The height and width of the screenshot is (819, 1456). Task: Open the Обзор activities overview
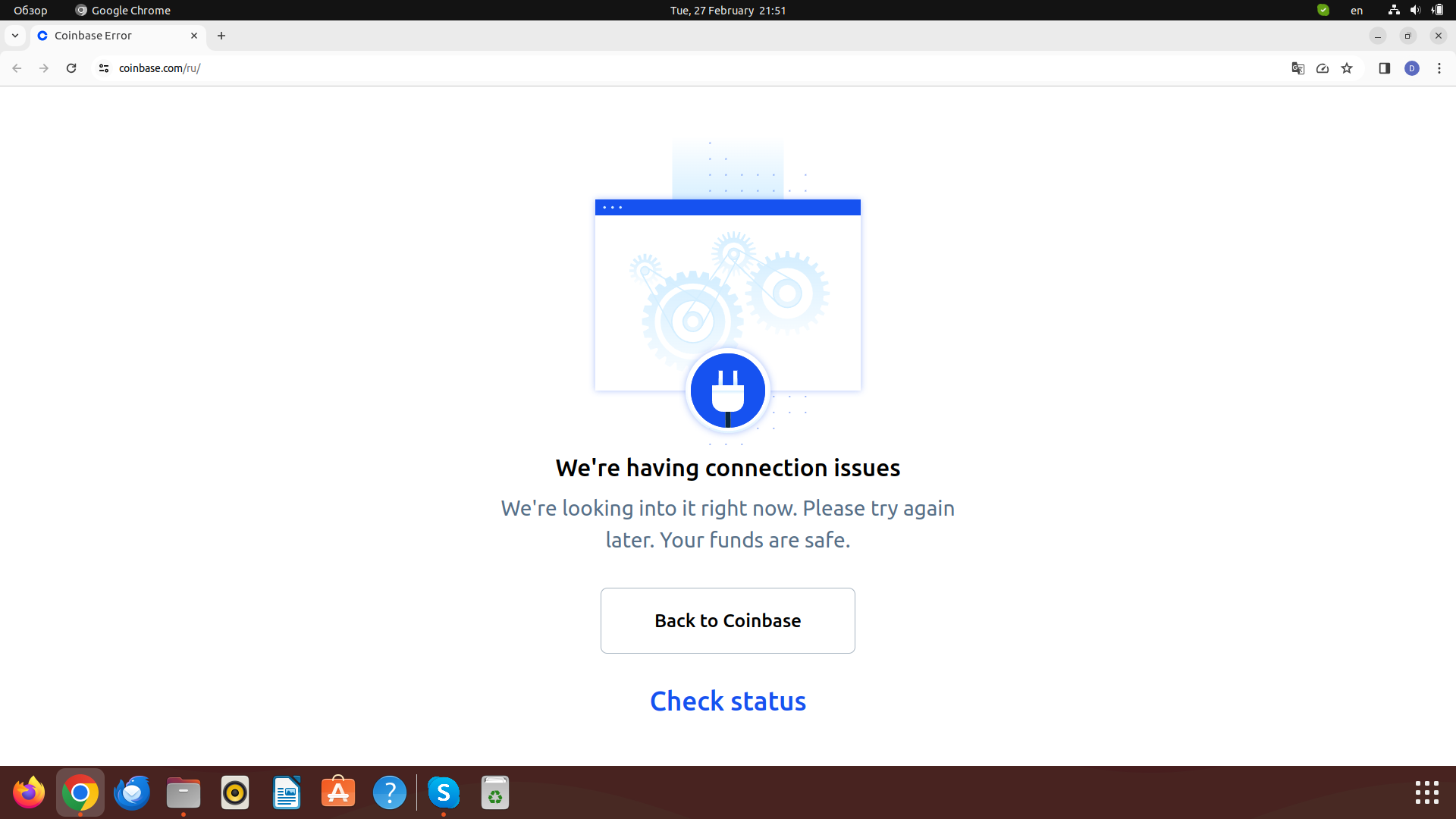tap(30, 10)
